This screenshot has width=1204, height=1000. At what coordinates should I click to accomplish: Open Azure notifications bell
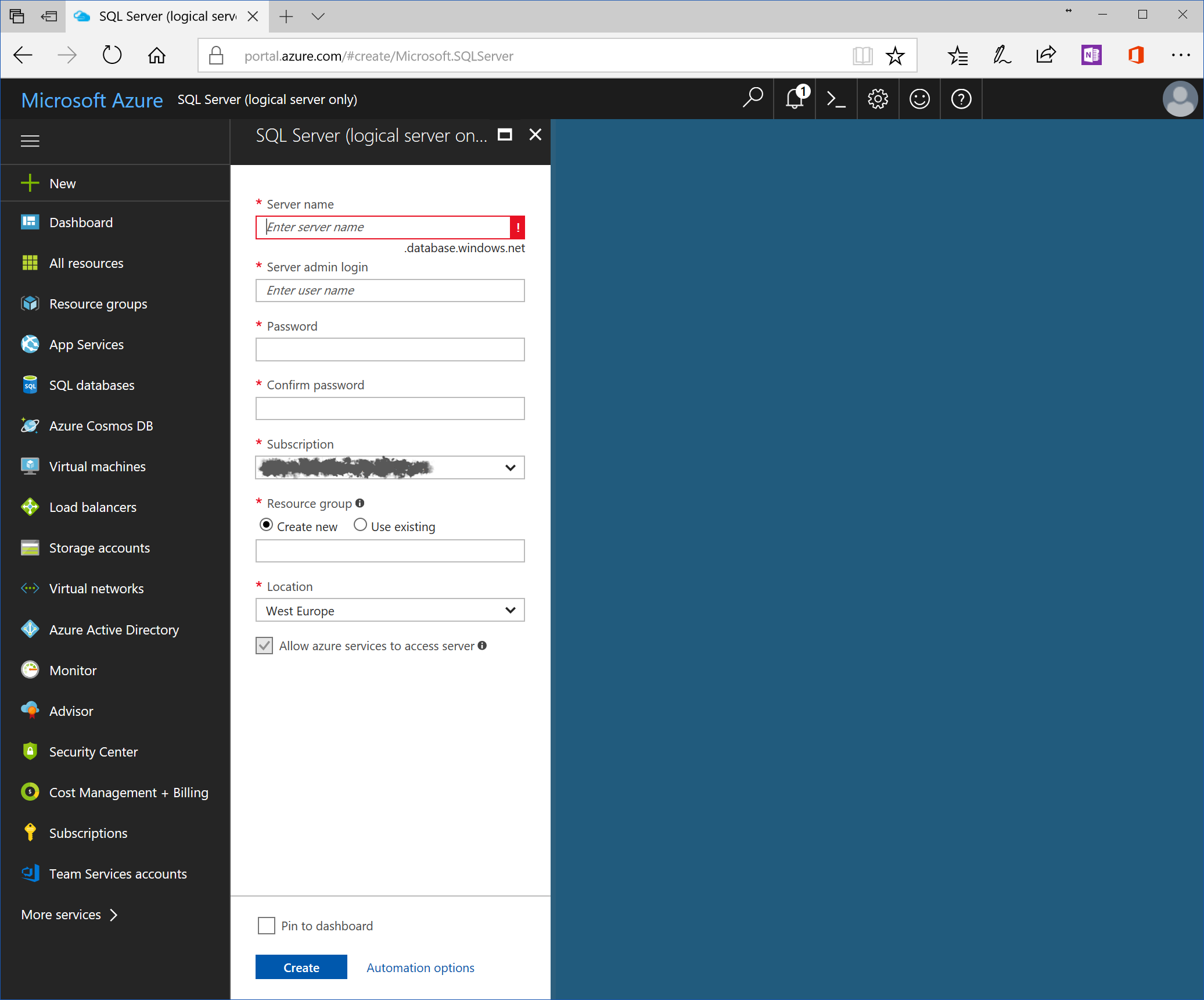[x=794, y=99]
